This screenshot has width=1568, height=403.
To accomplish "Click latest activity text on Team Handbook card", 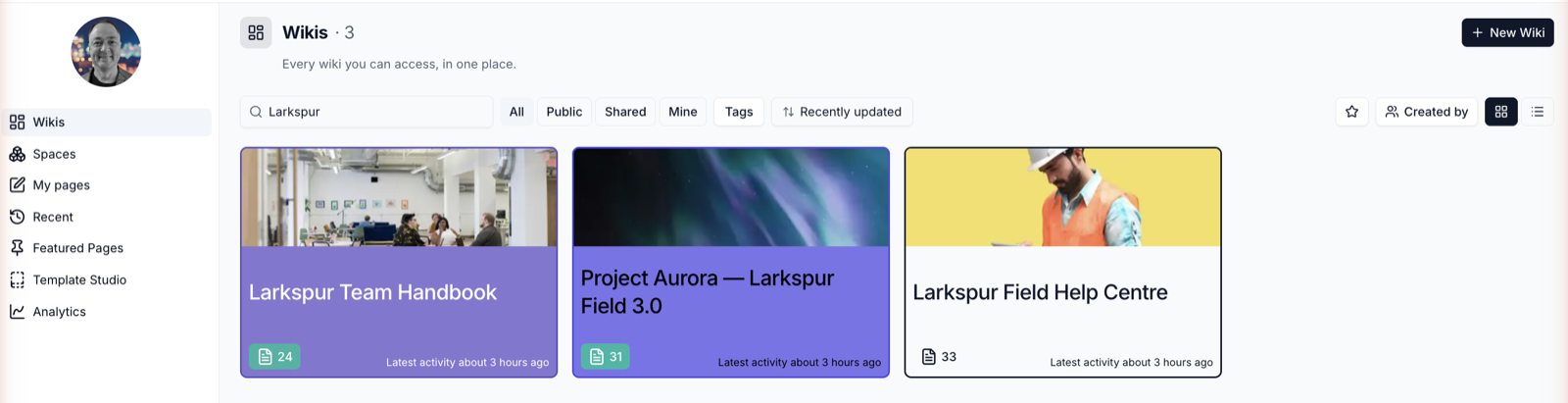I will (x=467, y=363).
